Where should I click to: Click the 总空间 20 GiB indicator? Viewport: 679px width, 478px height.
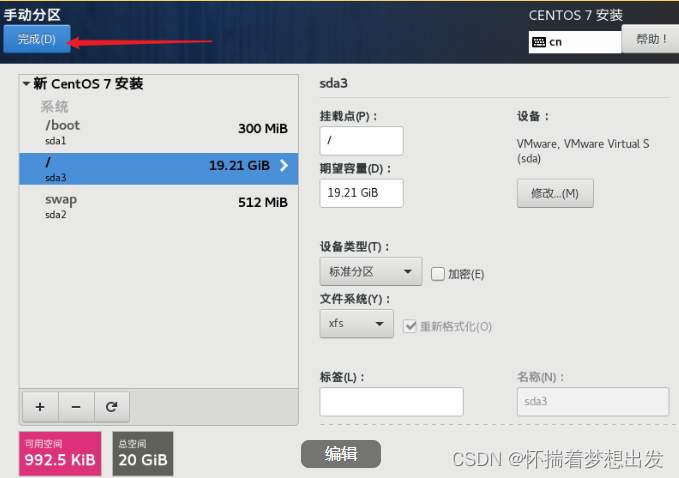(x=143, y=454)
